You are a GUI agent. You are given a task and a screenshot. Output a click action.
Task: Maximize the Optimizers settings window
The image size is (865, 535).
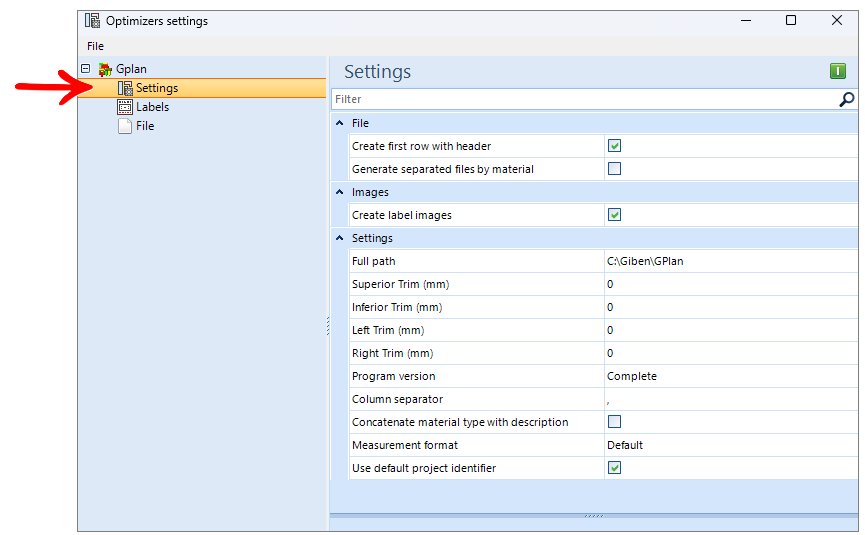click(791, 20)
